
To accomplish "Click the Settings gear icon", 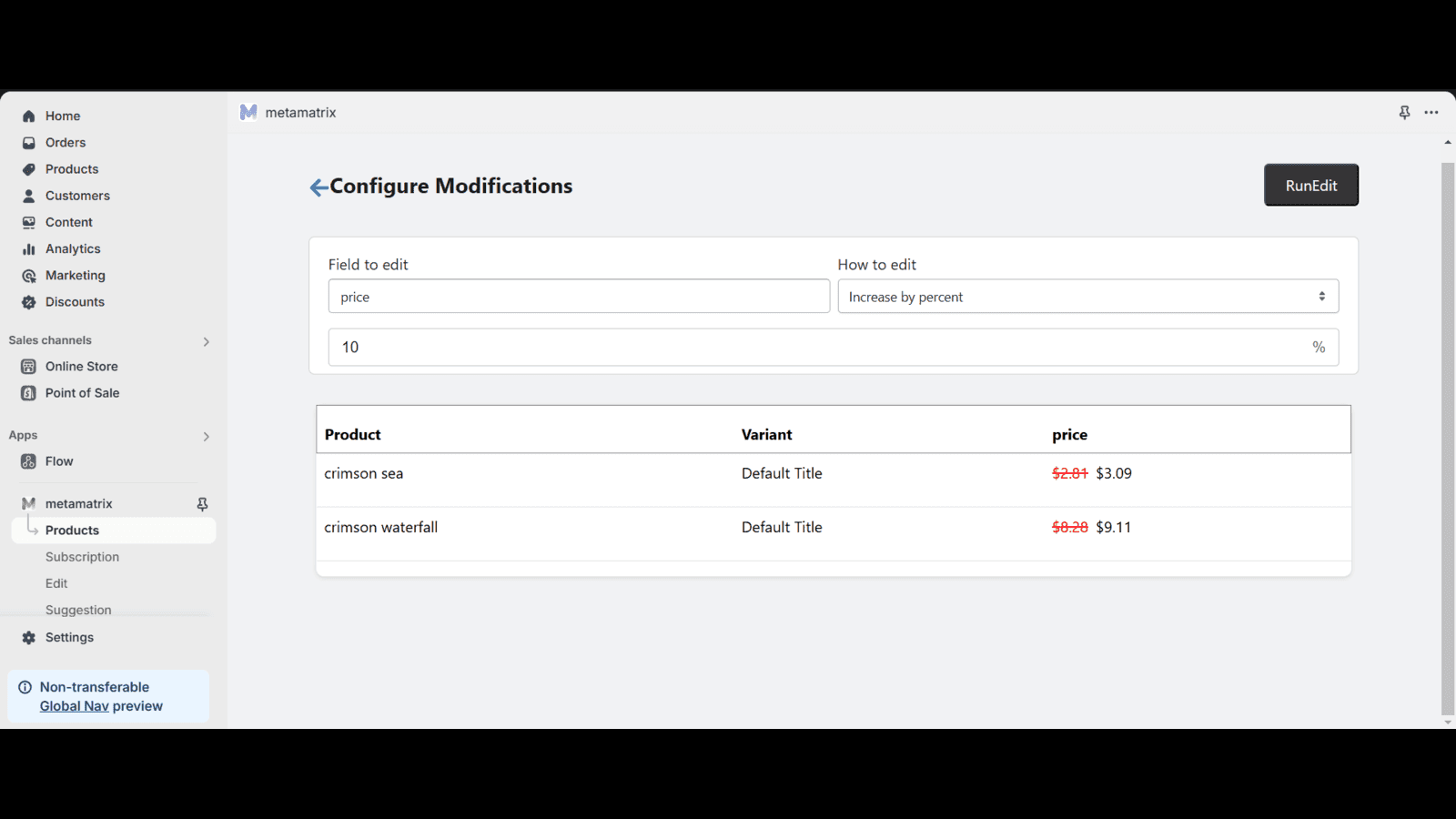I will pos(29,638).
